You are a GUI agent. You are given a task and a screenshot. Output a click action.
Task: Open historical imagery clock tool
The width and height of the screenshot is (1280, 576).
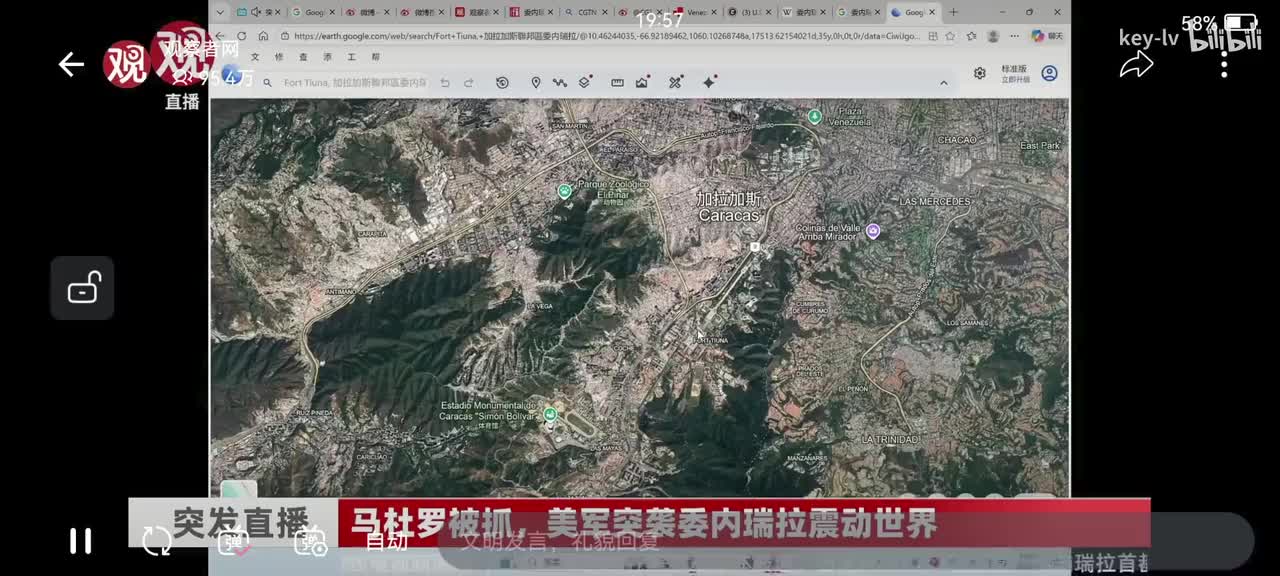(502, 82)
